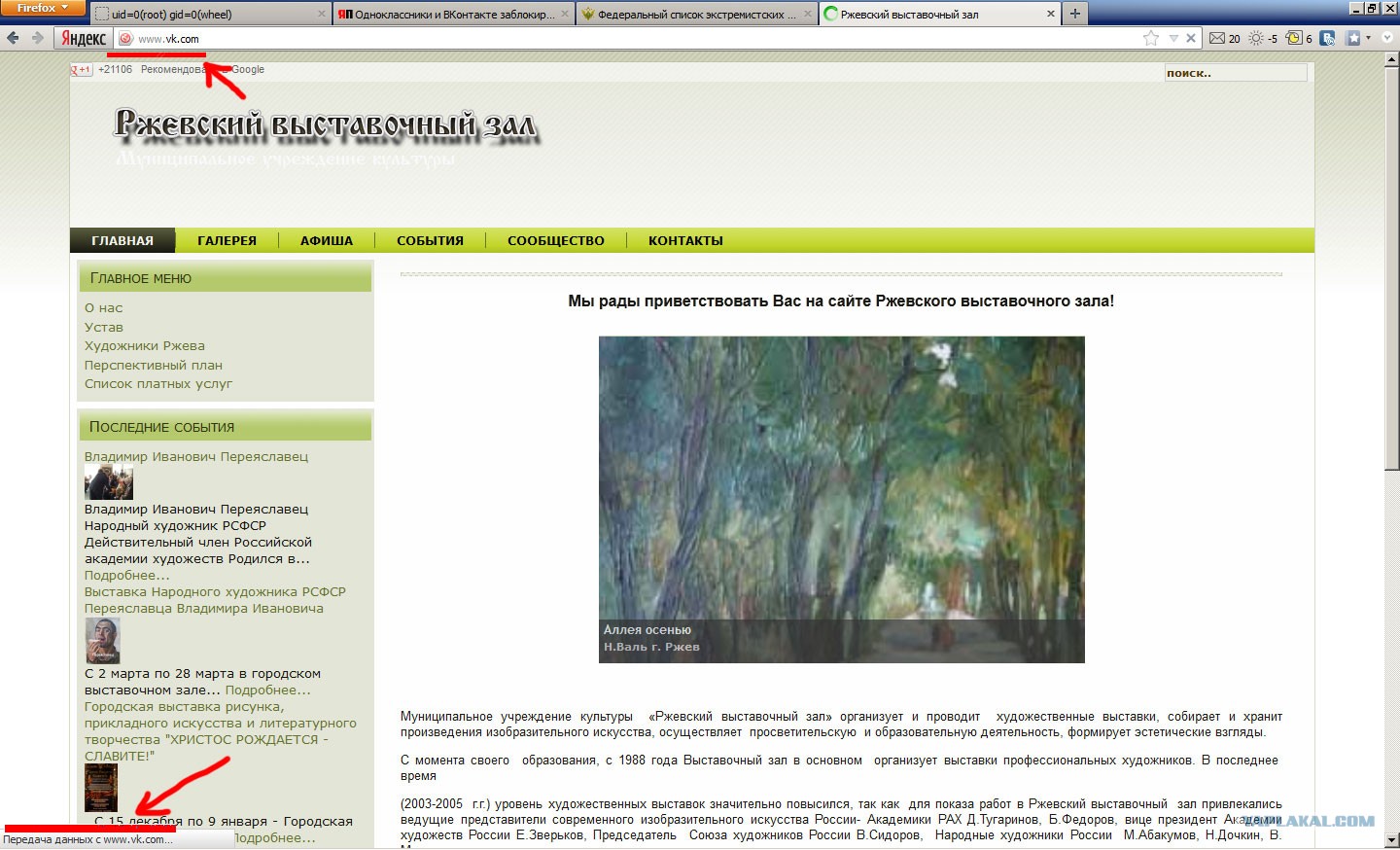Select the Ржевский выставочный зал tab
This screenshot has height=850, width=1400.
tap(939, 15)
